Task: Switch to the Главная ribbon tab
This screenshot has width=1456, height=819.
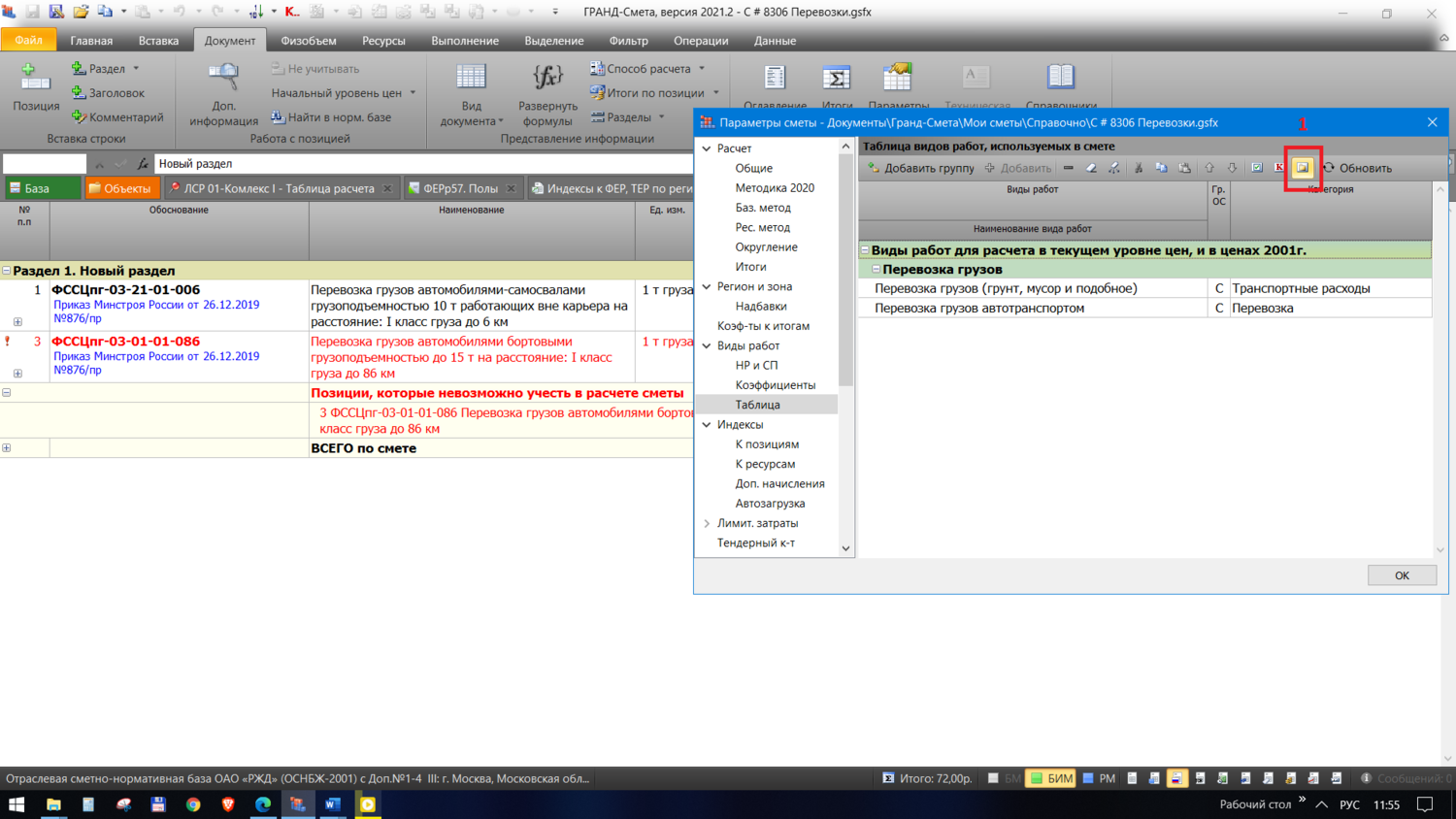Action: point(91,41)
